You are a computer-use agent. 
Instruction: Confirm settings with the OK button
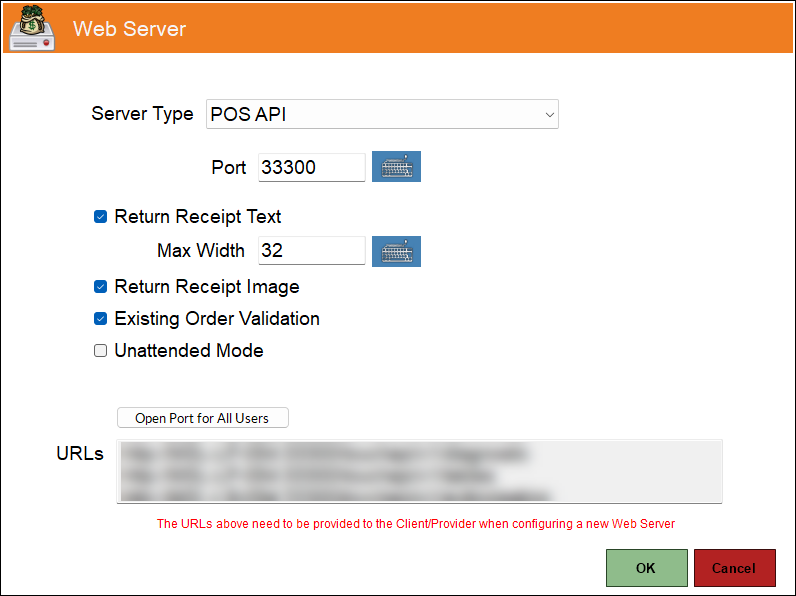point(646,568)
